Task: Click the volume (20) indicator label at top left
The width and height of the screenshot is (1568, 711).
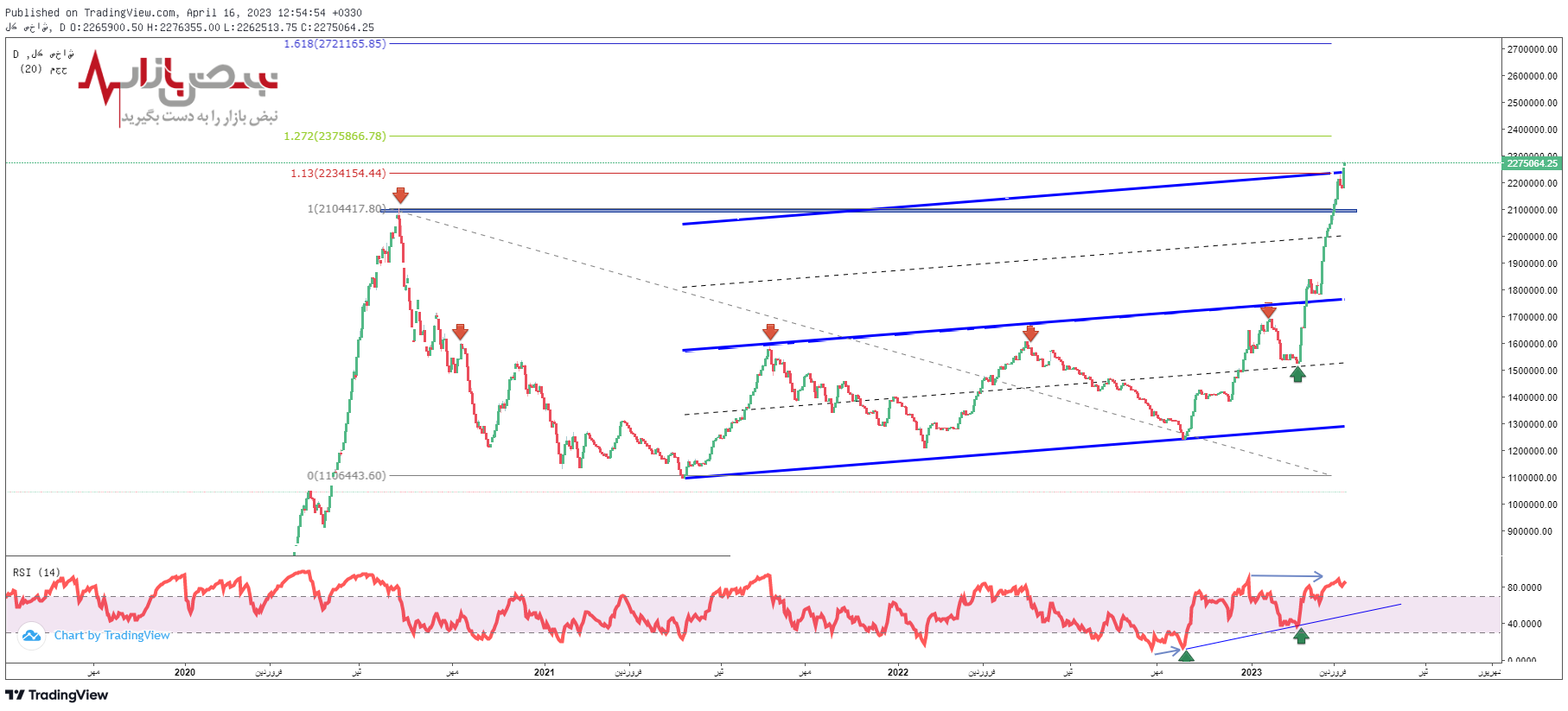Action: (x=43, y=69)
